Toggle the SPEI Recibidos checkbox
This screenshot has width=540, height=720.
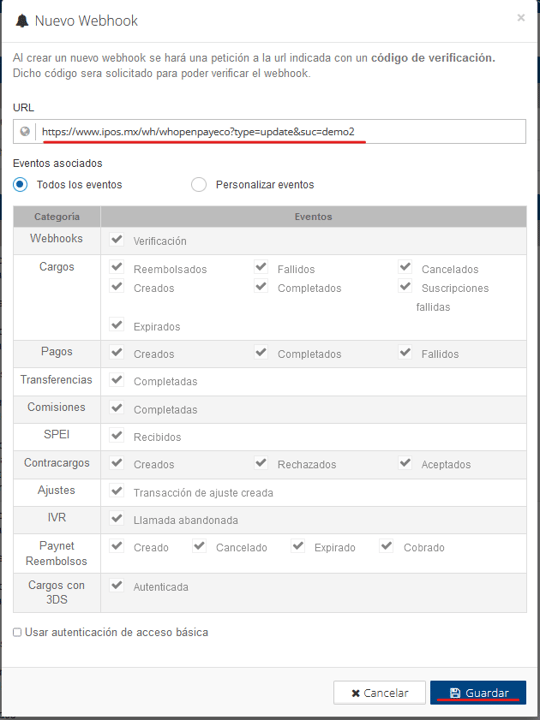(x=117, y=435)
